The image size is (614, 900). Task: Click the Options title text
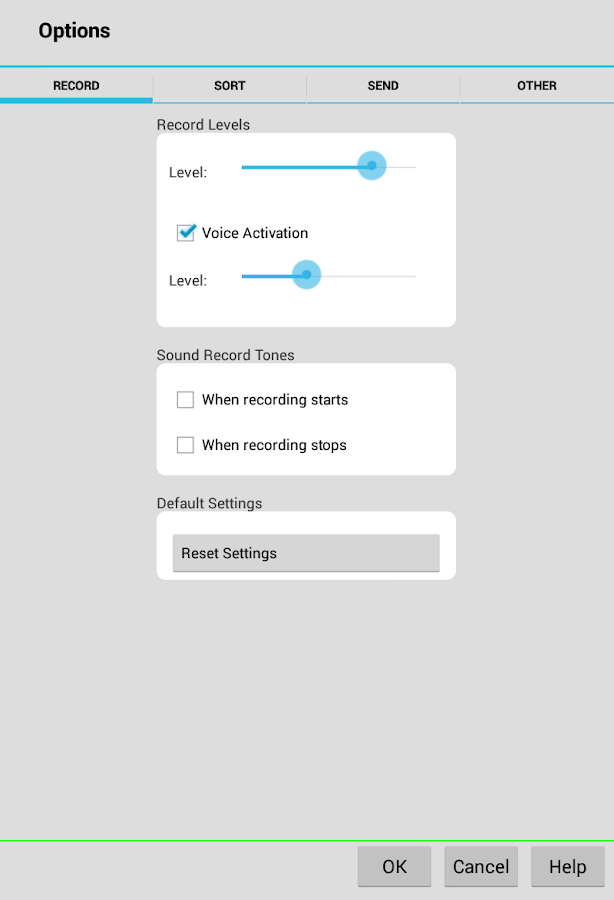point(74,31)
